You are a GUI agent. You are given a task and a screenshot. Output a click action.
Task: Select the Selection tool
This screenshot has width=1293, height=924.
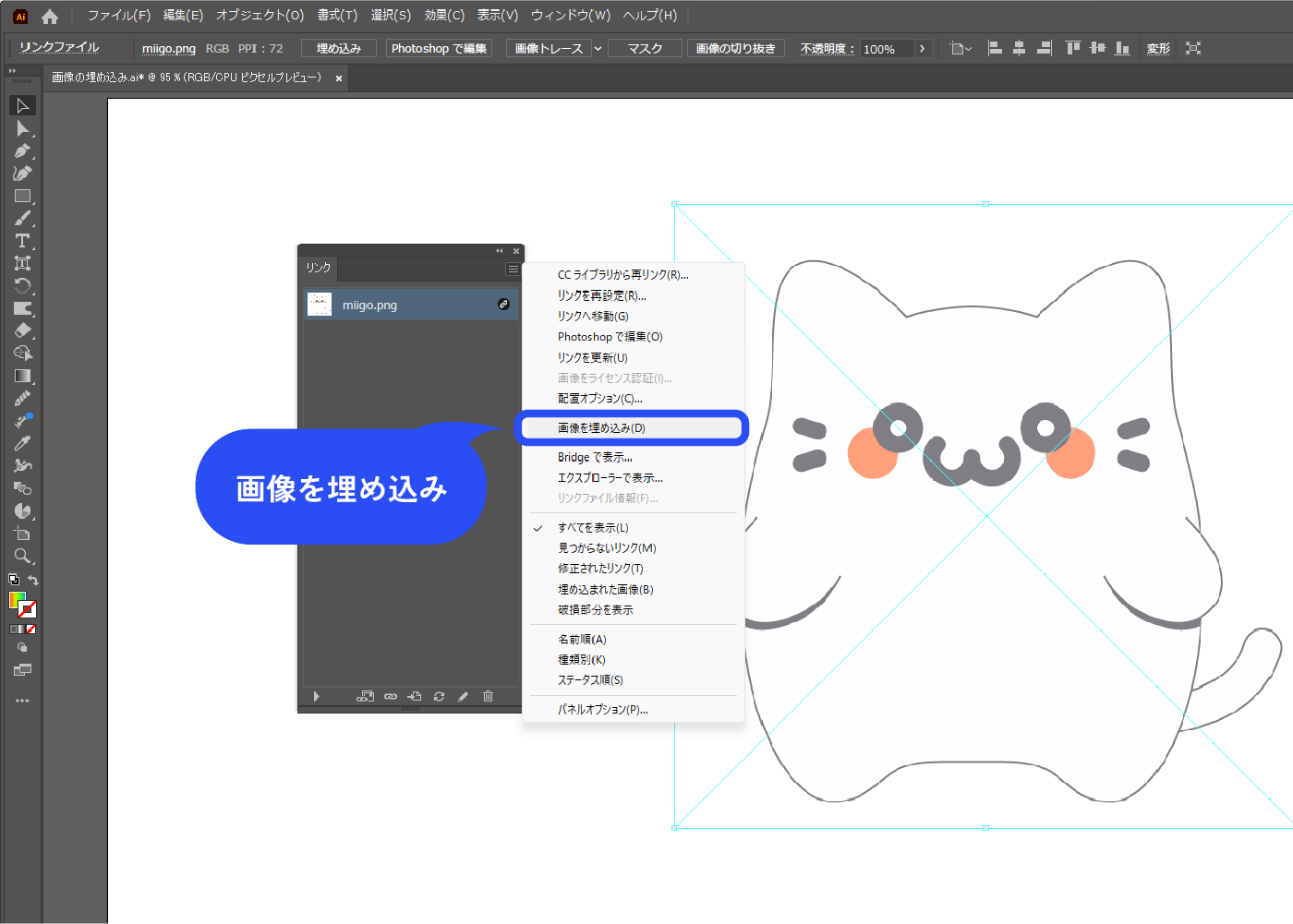point(22,105)
